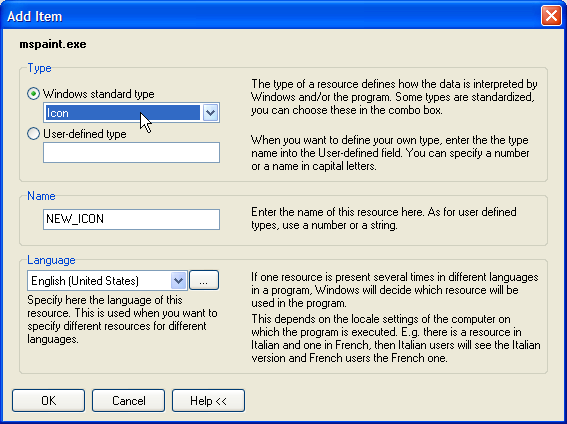Screen dimensions: 567x424
Task: Expand the Icon resource type dropdown arrow
Action: [x=210, y=113]
